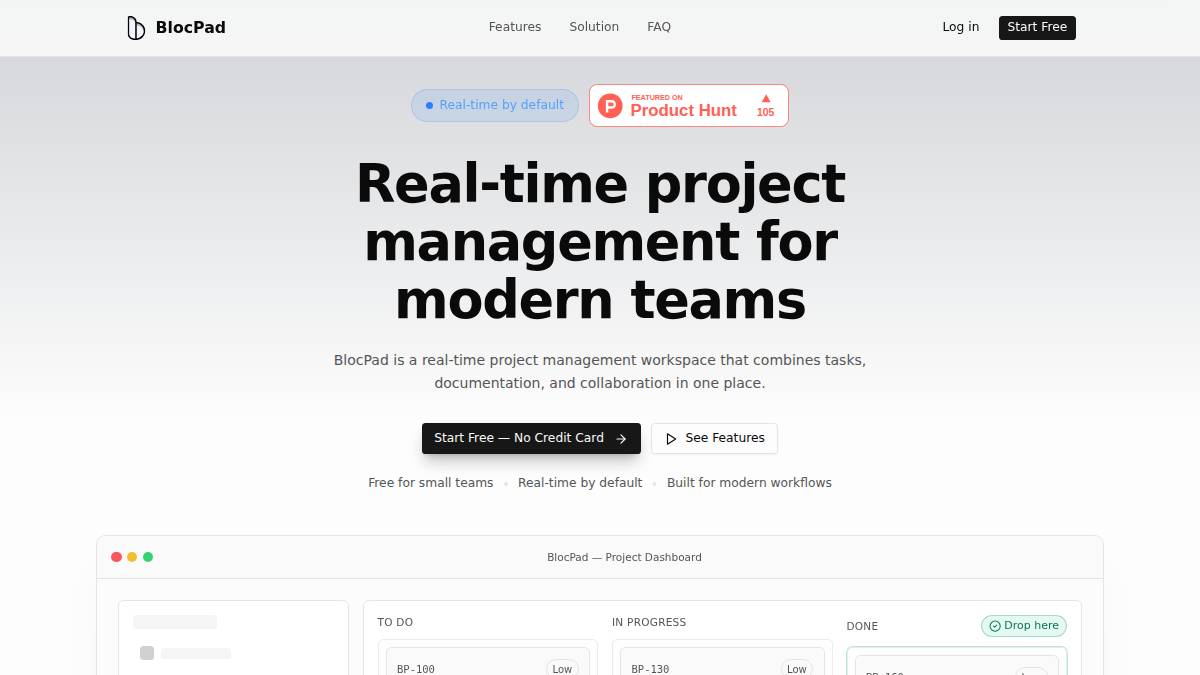Click the green window dot in dashboard mockup
This screenshot has width=1200, height=675.
point(148,557)
